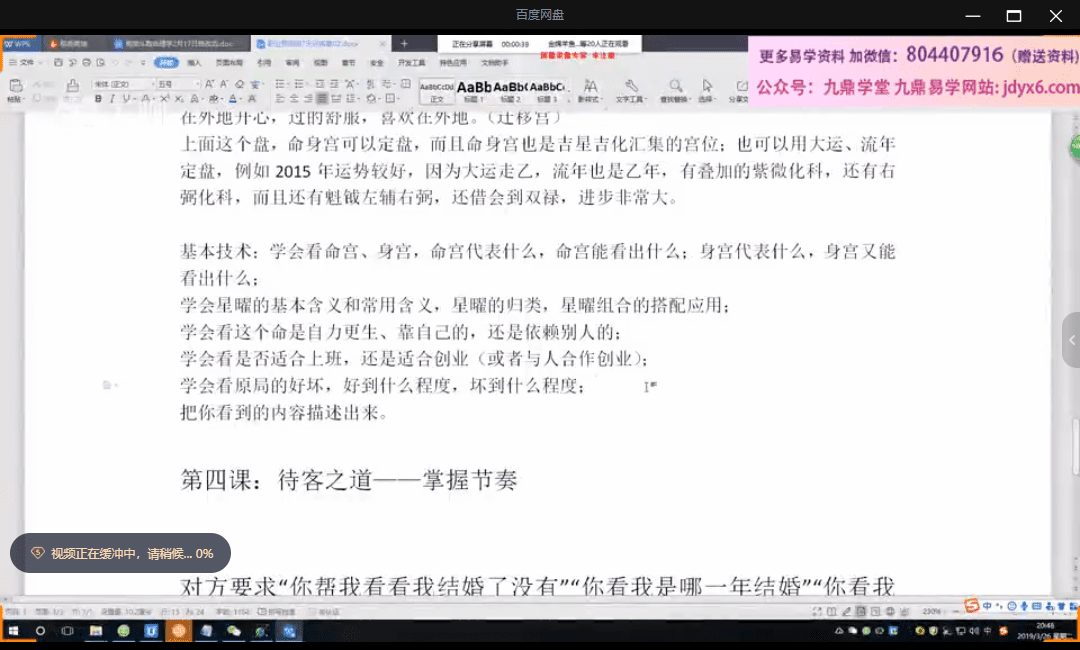Switch to the 插入 Insert ribbon tab
Image resolution: width=1080 pixels, height=650 pixels.
pyautogui.click(x=194, y=62)
